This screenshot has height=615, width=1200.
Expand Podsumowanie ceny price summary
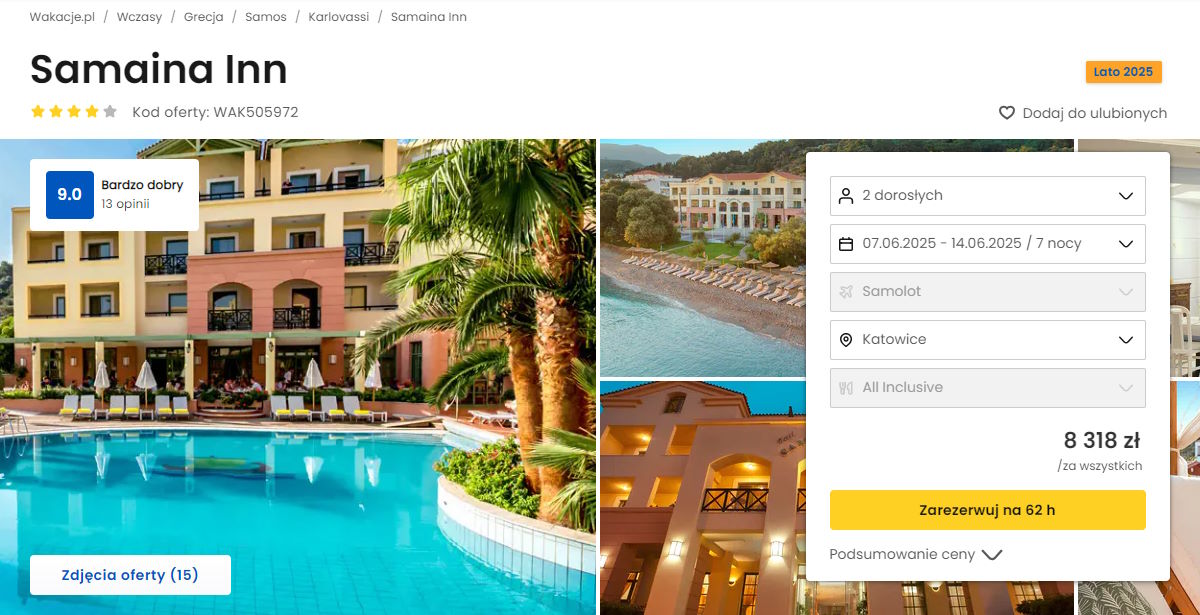(915, 554)
